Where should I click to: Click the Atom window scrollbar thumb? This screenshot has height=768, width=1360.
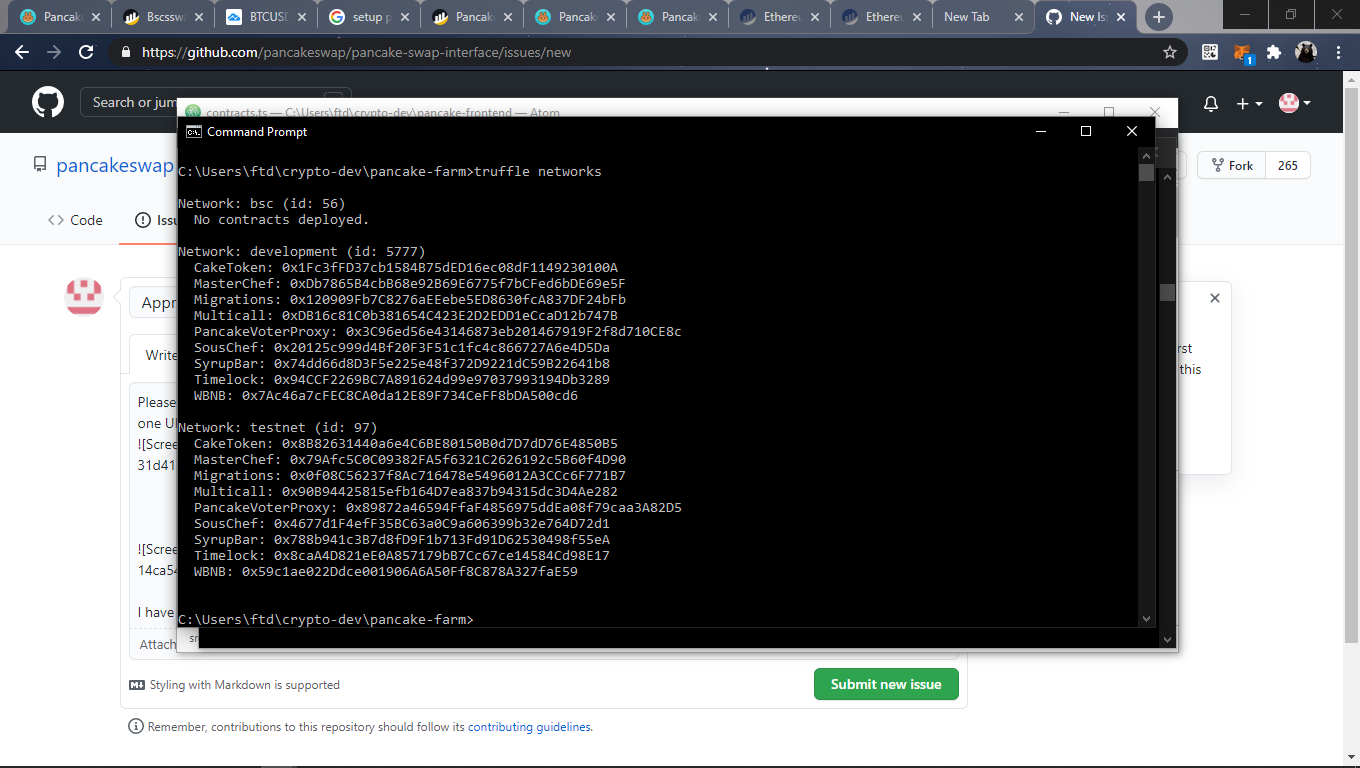[x=1167, y=292]
